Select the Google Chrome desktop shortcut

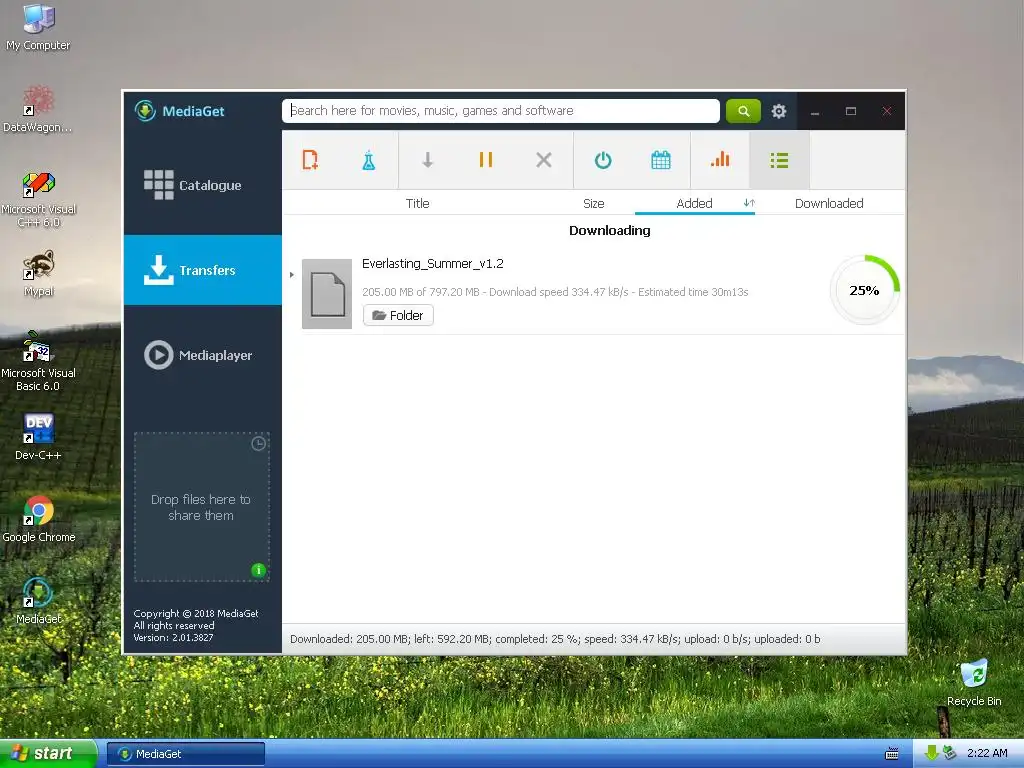pos(39,519)
